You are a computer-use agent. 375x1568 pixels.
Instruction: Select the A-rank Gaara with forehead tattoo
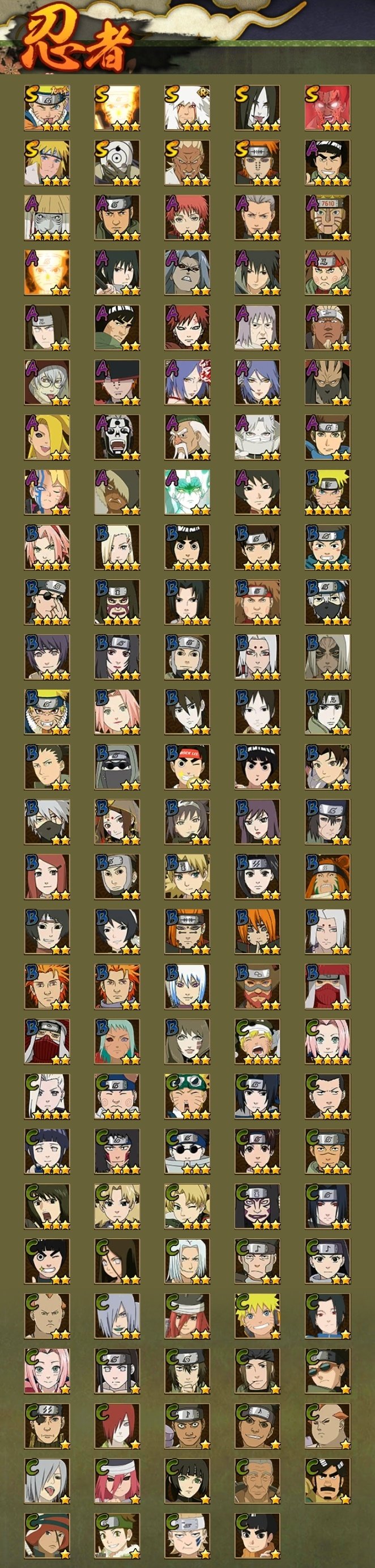[x=187, y=328]
